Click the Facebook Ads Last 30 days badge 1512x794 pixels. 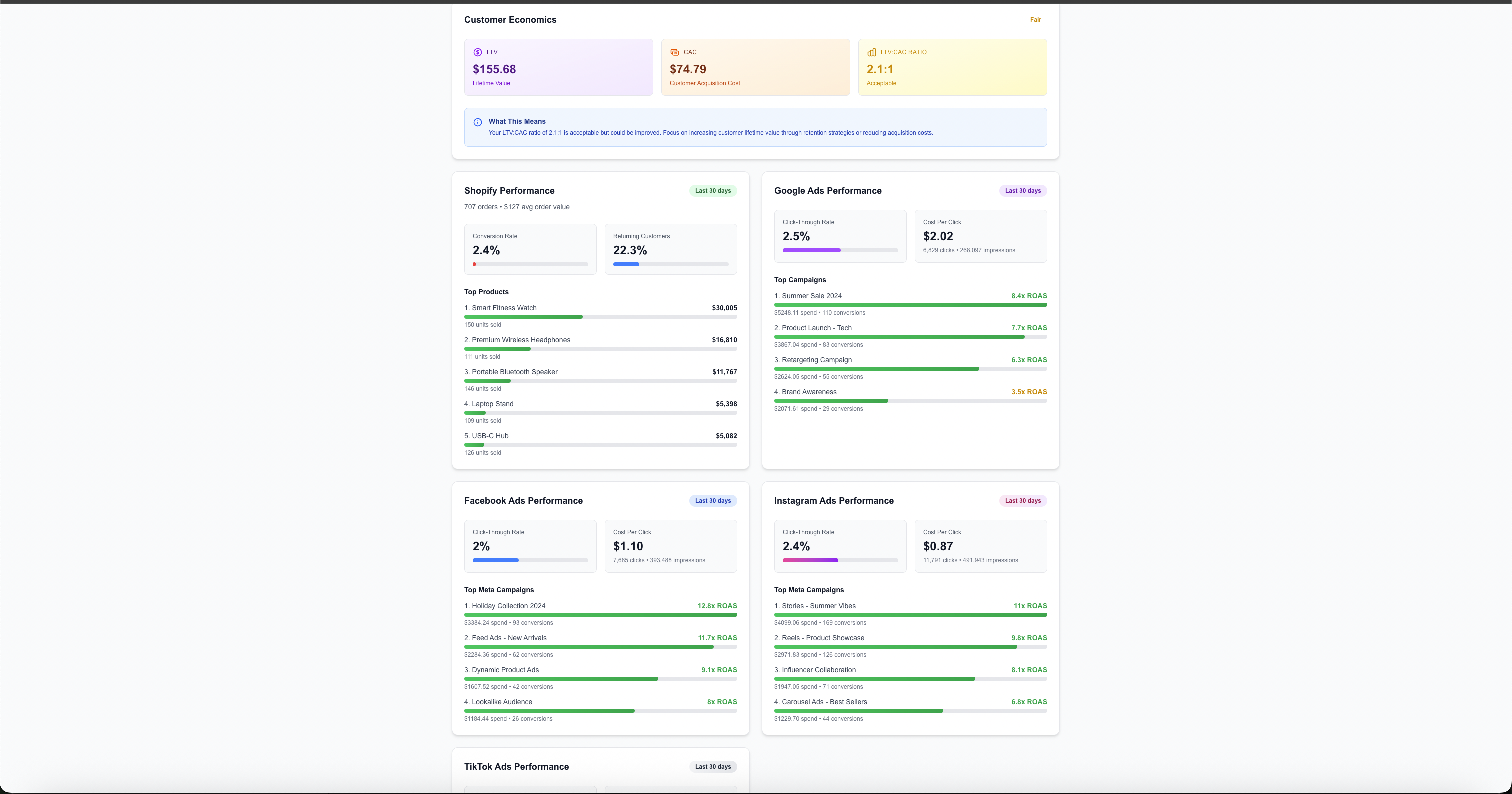[713, 500]
